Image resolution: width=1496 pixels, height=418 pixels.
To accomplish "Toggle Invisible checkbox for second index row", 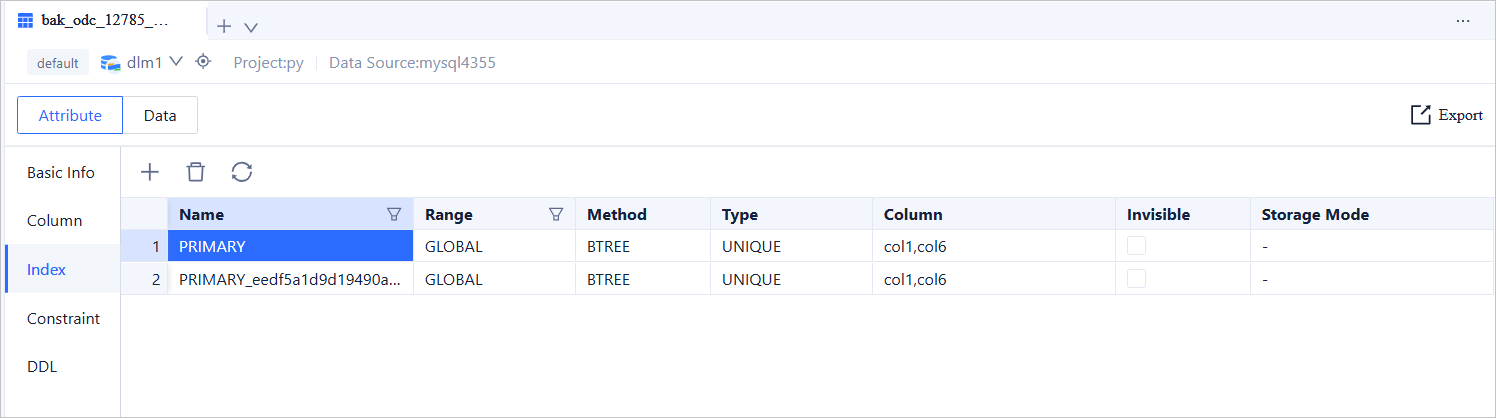I will [1136, 279].
